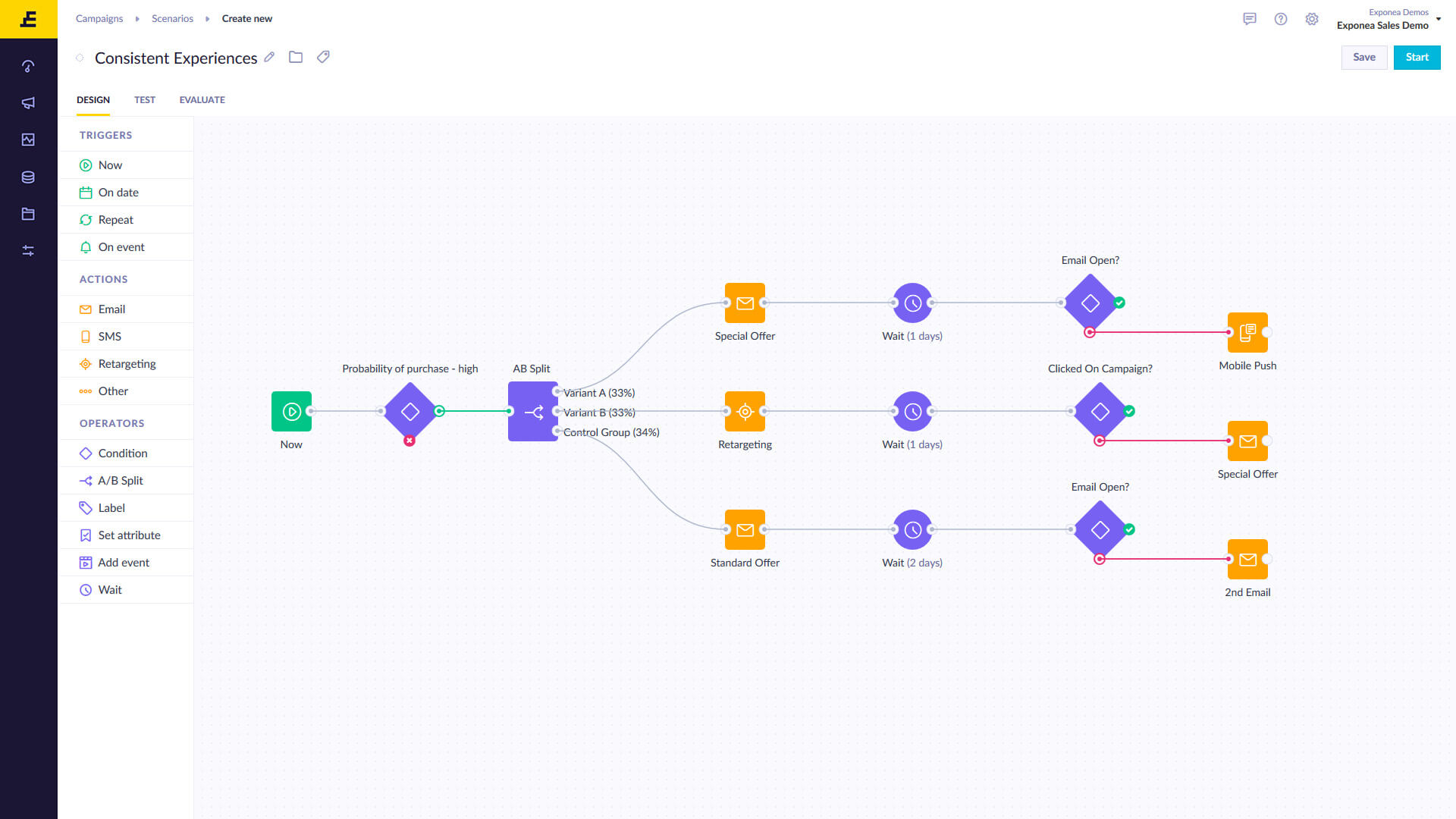Choose the Label operator
Image resolution: width=1456 pixels, height=819 pixels.
(x=126, y=508)
